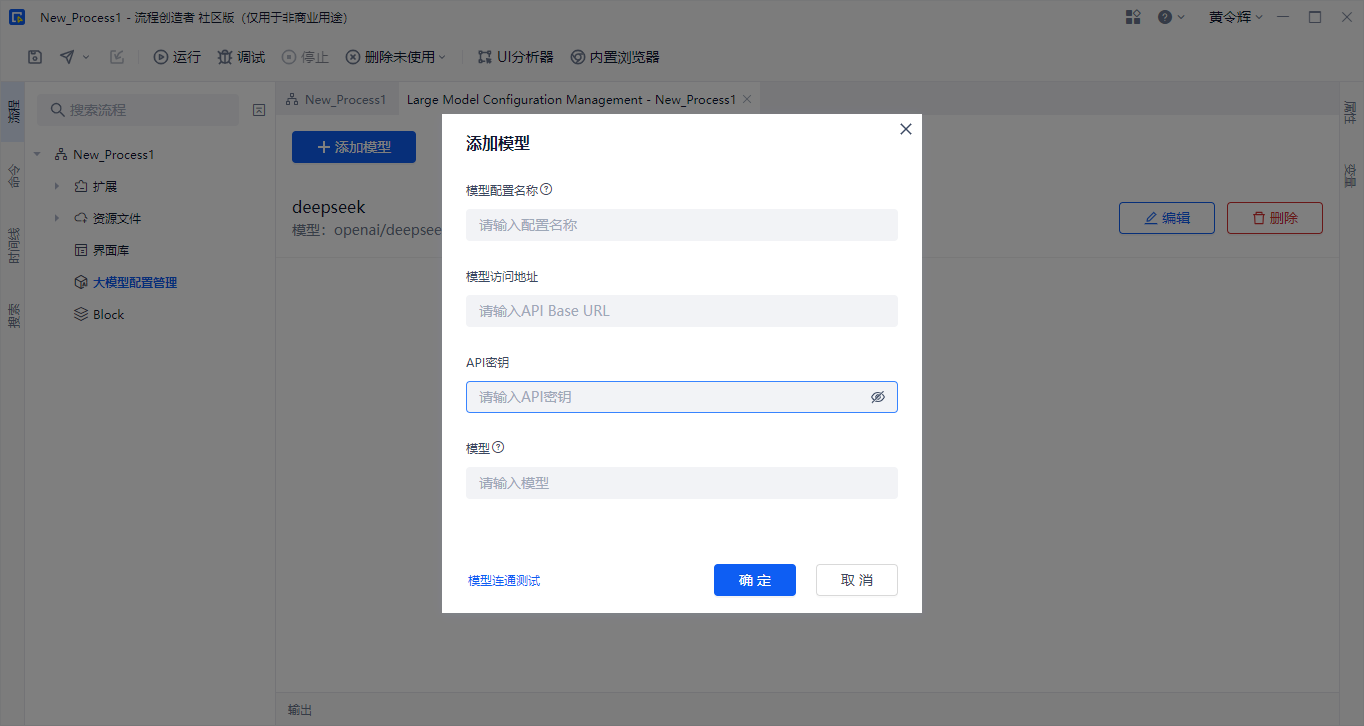1364x726 pixels.
Task: Open the 删除未使用 dropdown
Action: point(396,57)
